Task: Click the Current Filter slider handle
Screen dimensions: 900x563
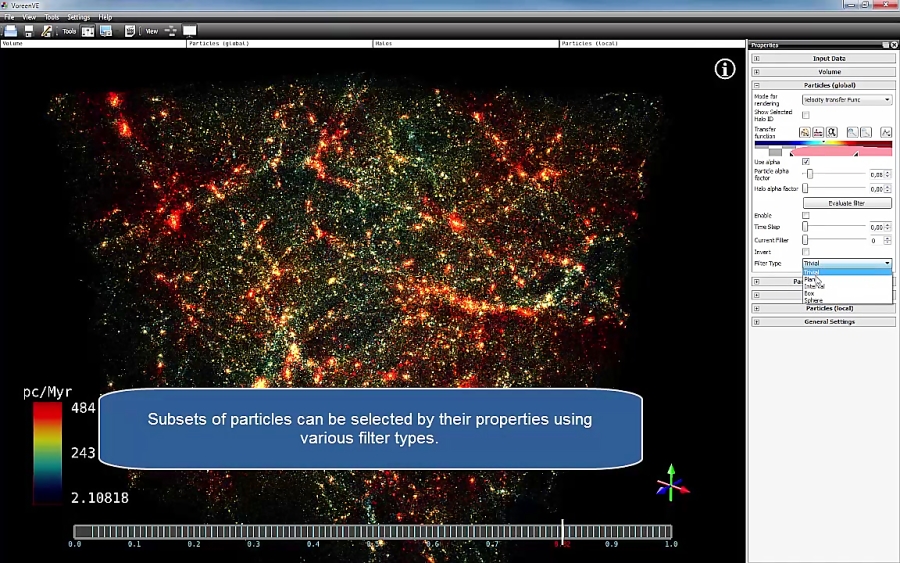Action: [805, 240]
